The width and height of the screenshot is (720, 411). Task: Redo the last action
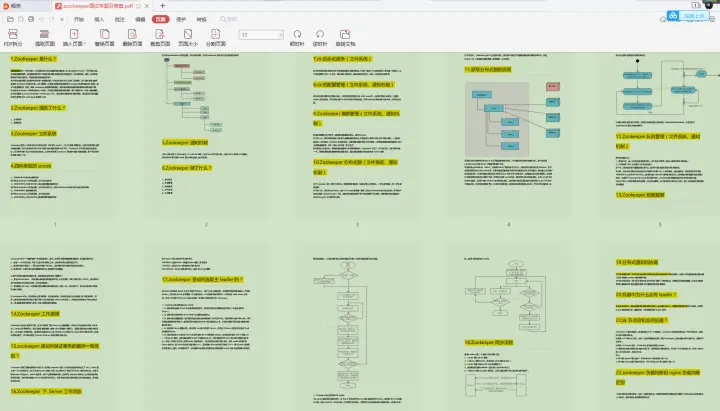point(51,19)
